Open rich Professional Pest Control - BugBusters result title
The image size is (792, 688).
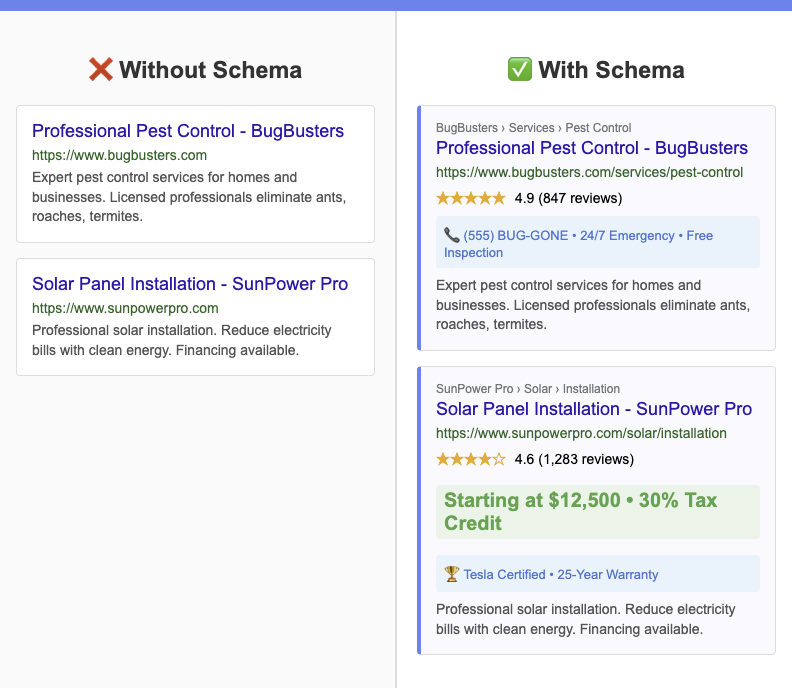(x=592, y=148)
